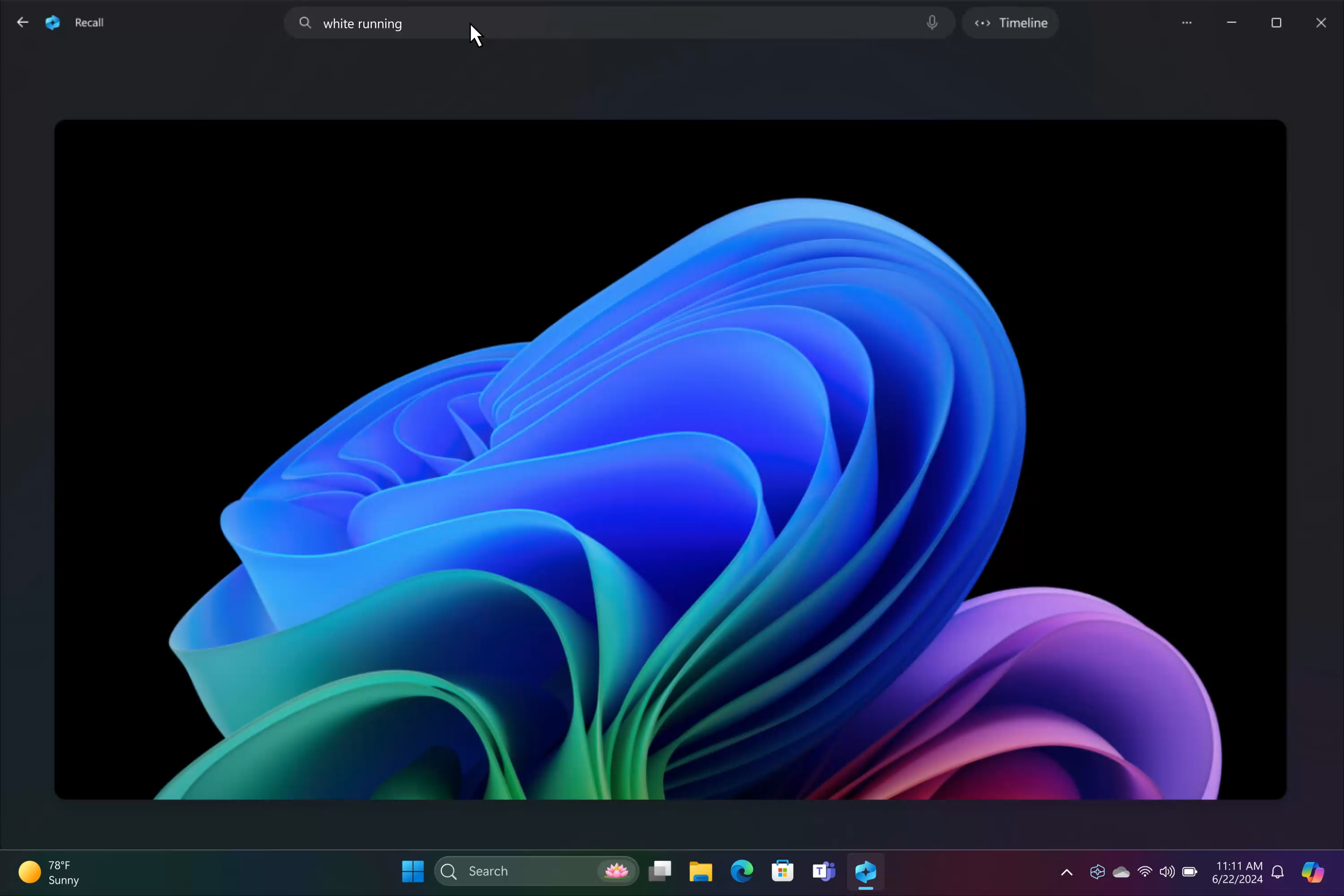The height and width of the screenshot is (896, 1344).
Task: Open Microsoft Teams from taskbar
Action: [x=823, y=871]
